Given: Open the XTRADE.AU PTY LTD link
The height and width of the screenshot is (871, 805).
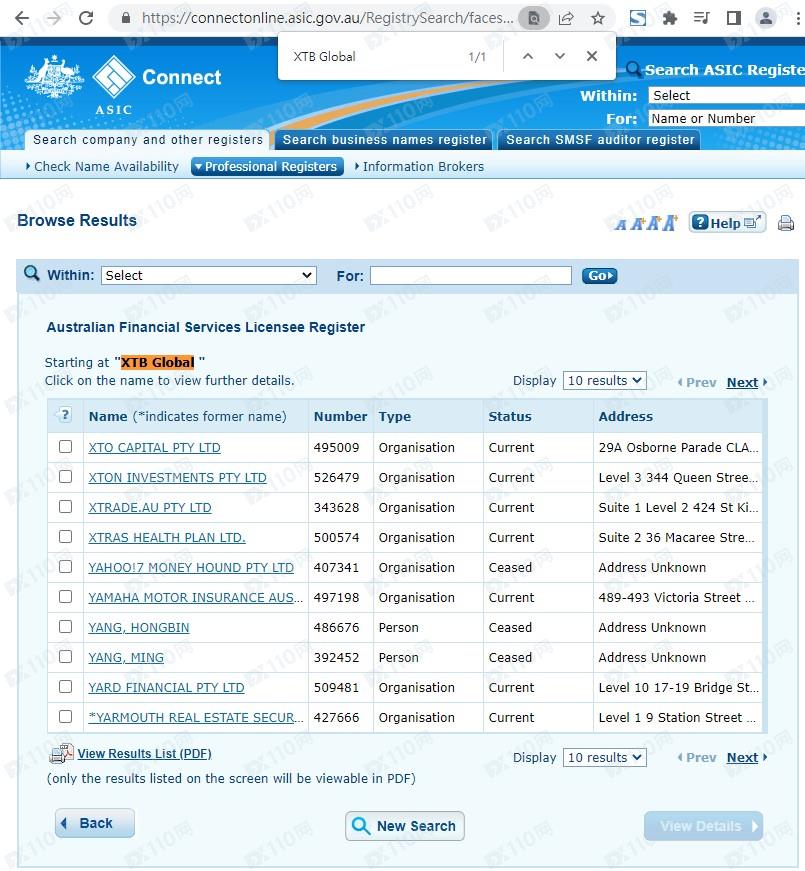Looking at the screenshot, I should coord(150,508).
